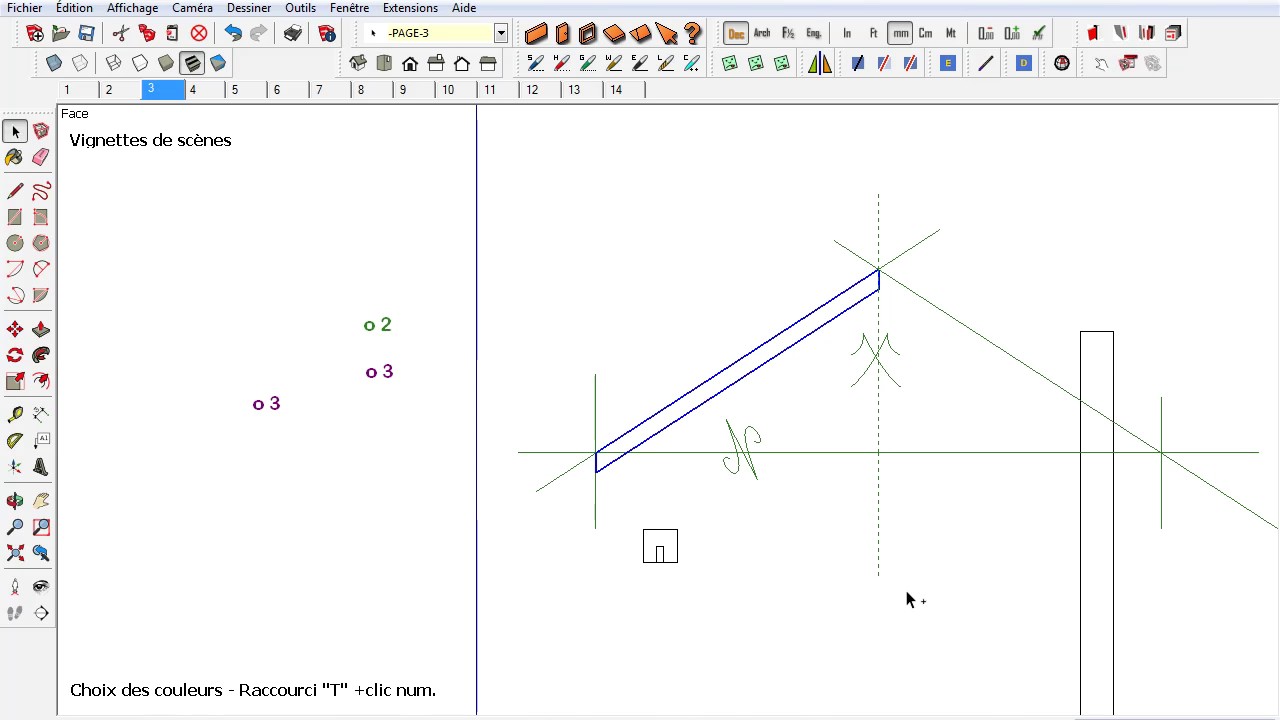Select the Circle tool
The width and height of the screenshot is (1280, 720).
coord(15,243)
